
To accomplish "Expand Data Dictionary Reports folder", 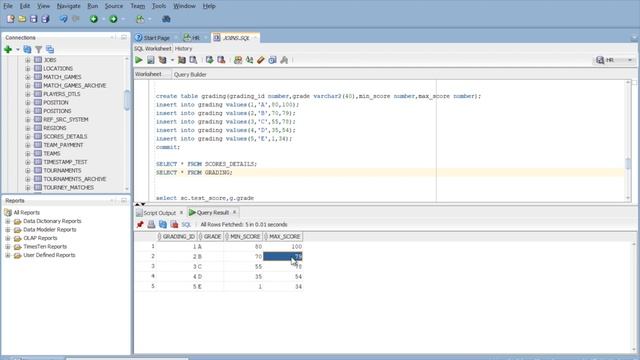I will coord(8,221).
